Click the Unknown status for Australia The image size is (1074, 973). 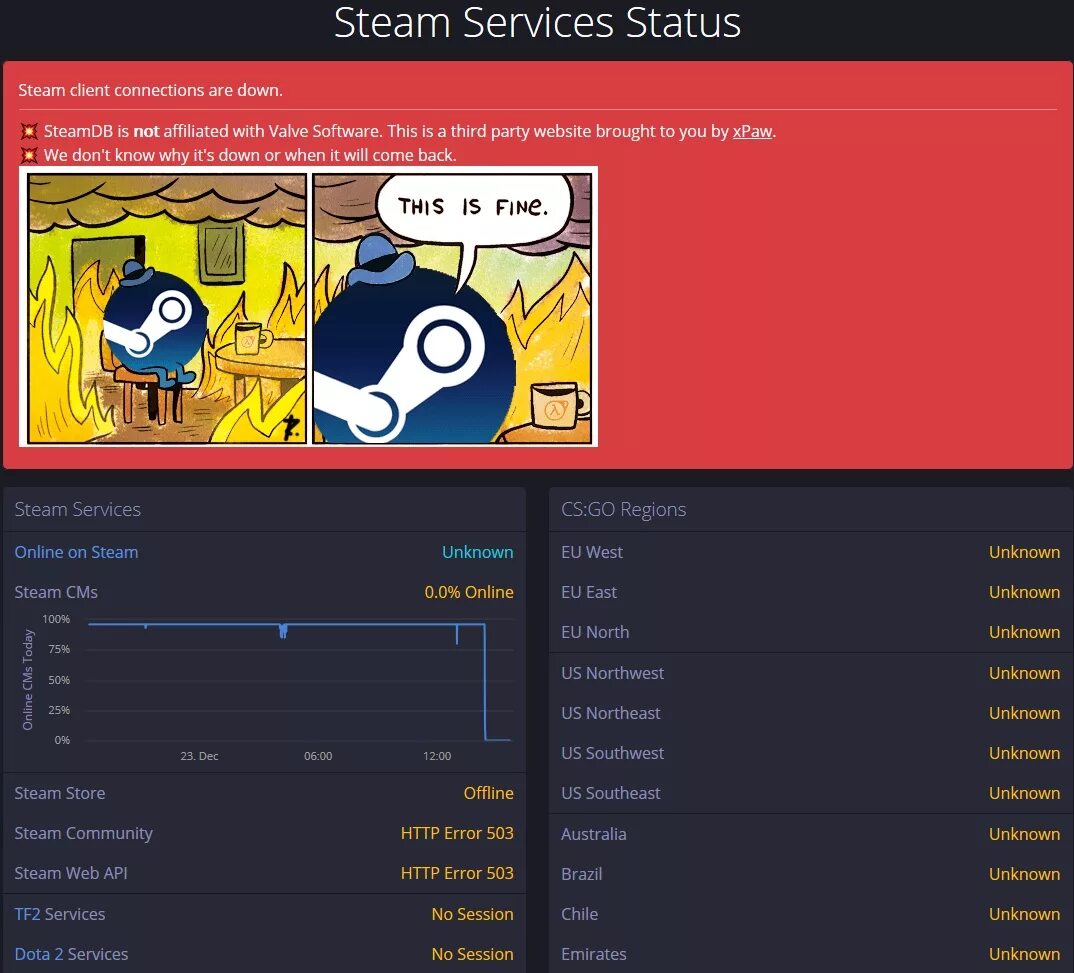pyautogui.click(x=1024, y=834)
